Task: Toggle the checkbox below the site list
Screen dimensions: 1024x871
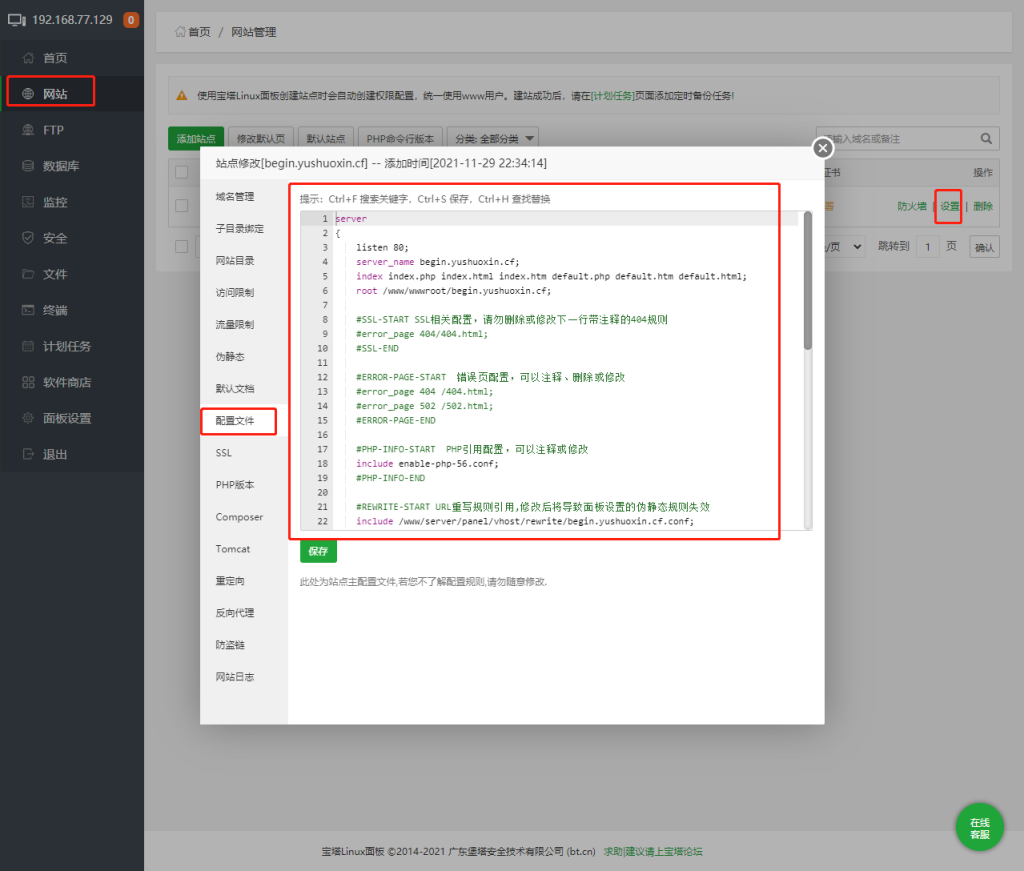Action: (181, 246)
